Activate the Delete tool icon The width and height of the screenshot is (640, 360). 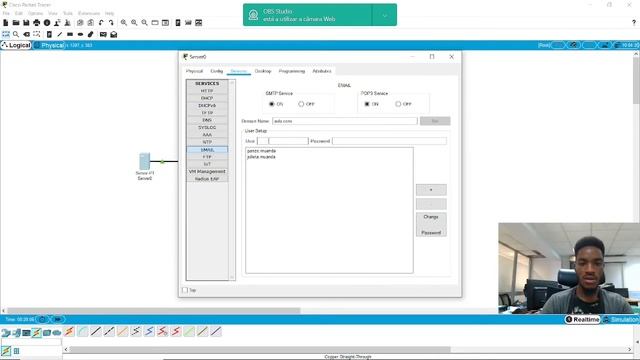pos(27,34)
